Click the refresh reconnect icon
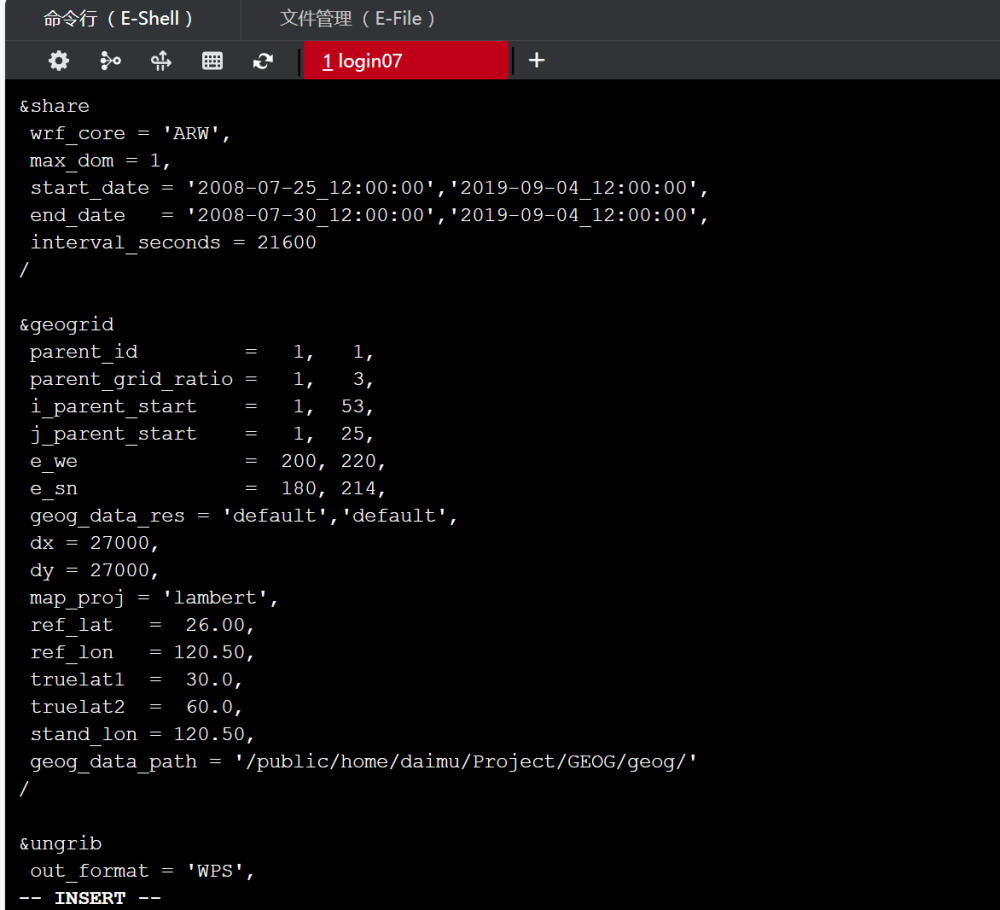This screenshot has width=1000, height=910. [263, 61]
